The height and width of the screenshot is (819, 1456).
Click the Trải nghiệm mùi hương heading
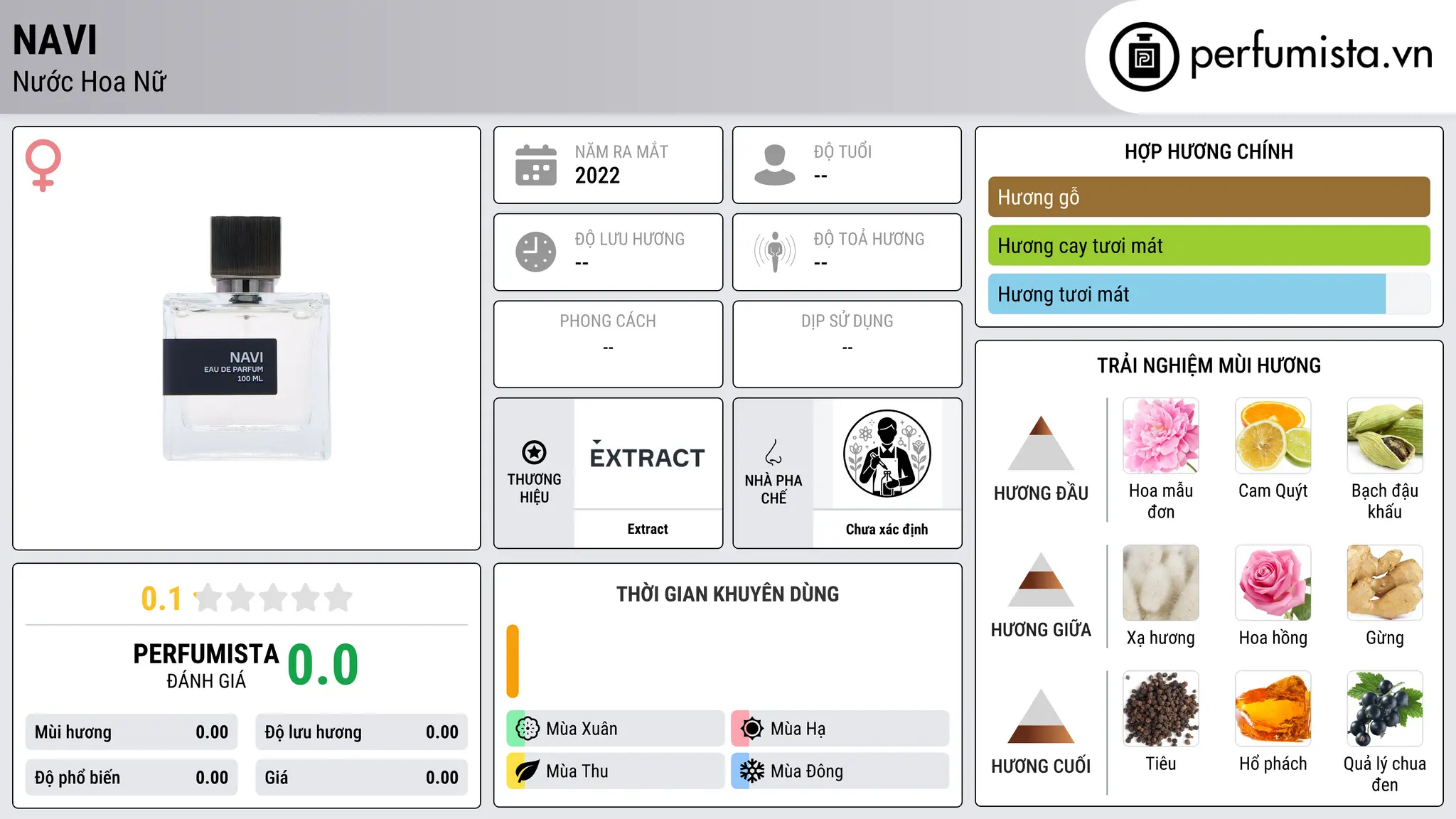(x=1209, y=365)
